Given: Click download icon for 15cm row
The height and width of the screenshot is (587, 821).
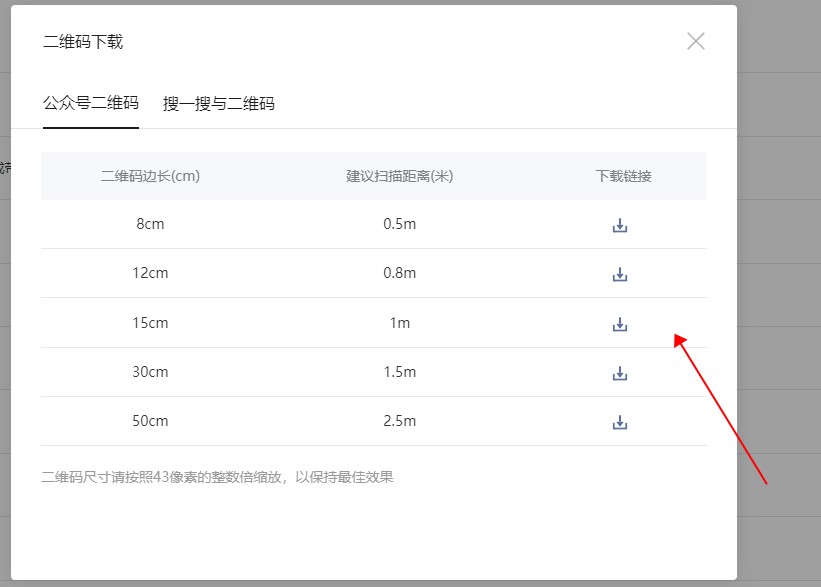Looking at the screenshot, I should (x=620, y=324).
